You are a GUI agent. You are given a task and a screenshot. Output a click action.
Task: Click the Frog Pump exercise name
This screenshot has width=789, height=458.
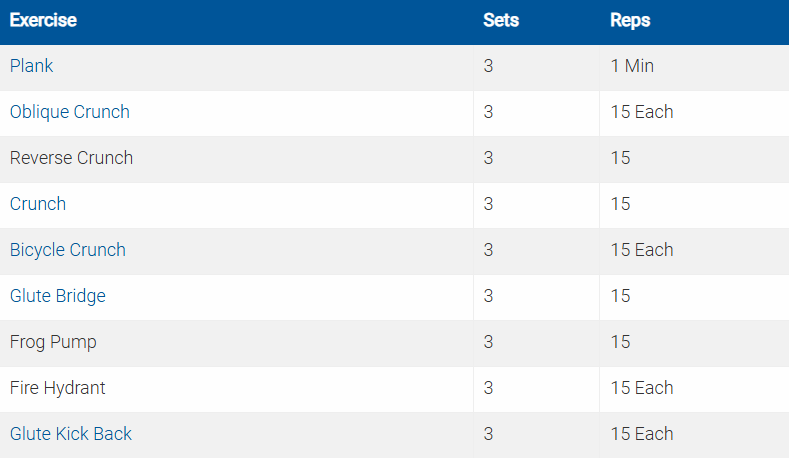click(53, 342)
